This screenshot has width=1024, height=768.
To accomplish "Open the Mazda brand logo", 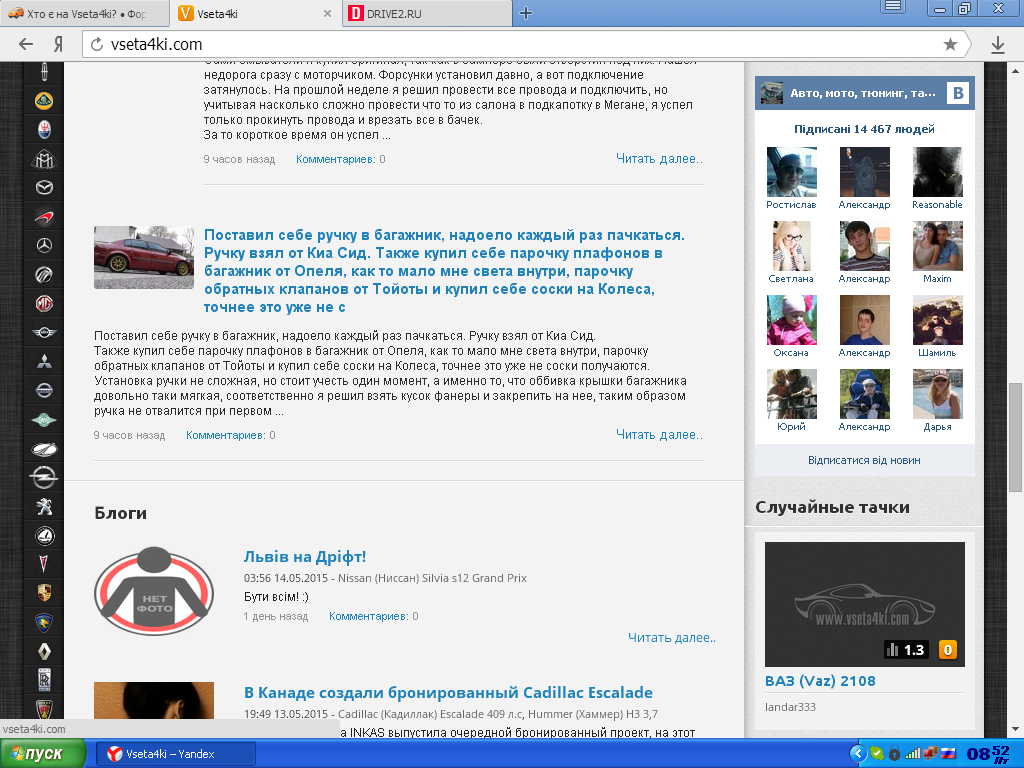I will pos(44,187).
